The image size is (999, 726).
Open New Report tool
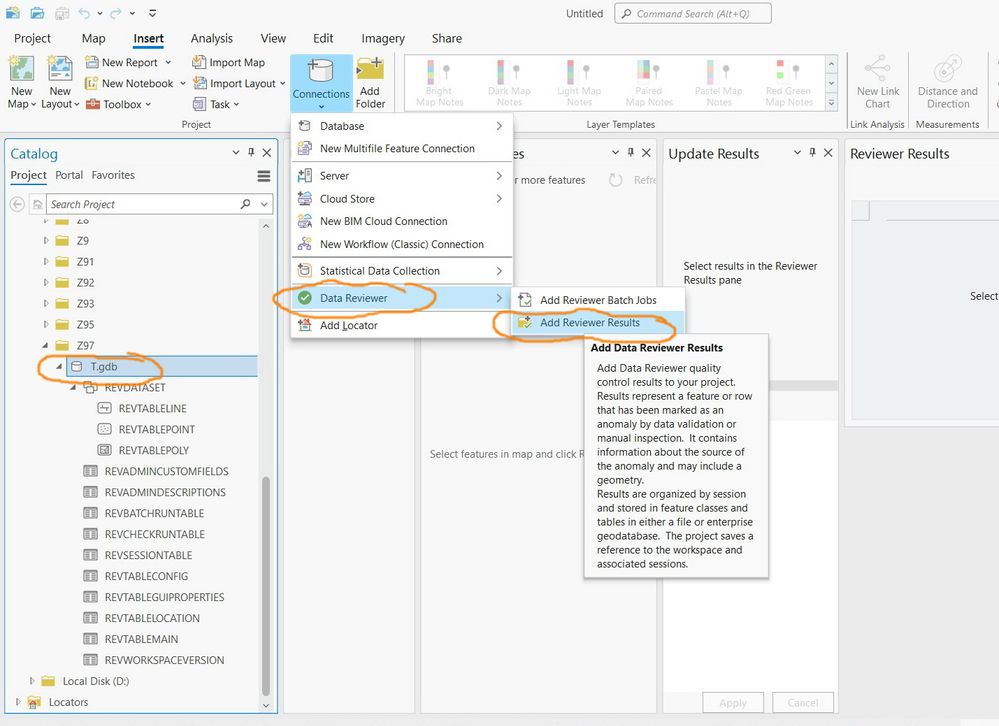pos(128,62)
